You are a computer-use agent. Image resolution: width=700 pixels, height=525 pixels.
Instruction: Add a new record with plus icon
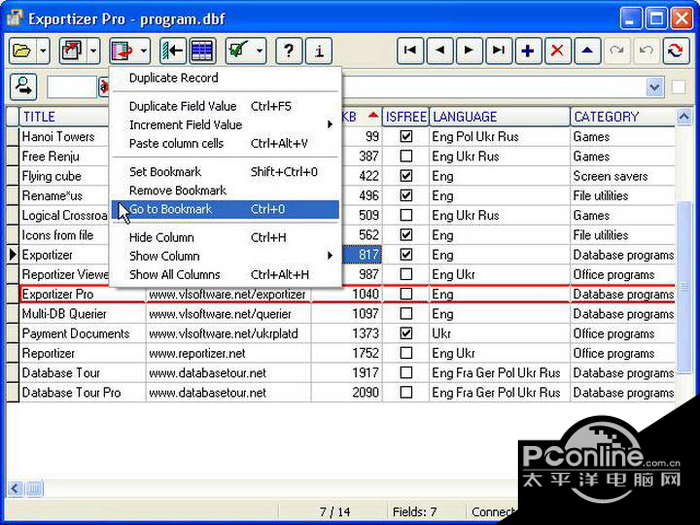[528, 50]
